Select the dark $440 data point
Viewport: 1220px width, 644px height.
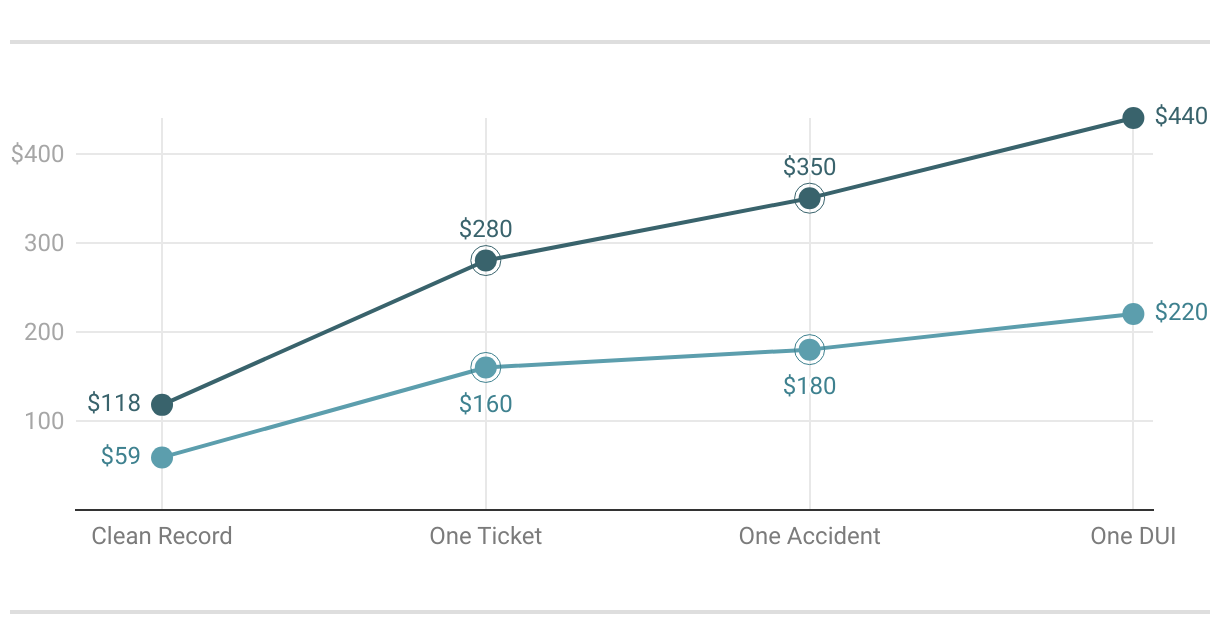1133,118
